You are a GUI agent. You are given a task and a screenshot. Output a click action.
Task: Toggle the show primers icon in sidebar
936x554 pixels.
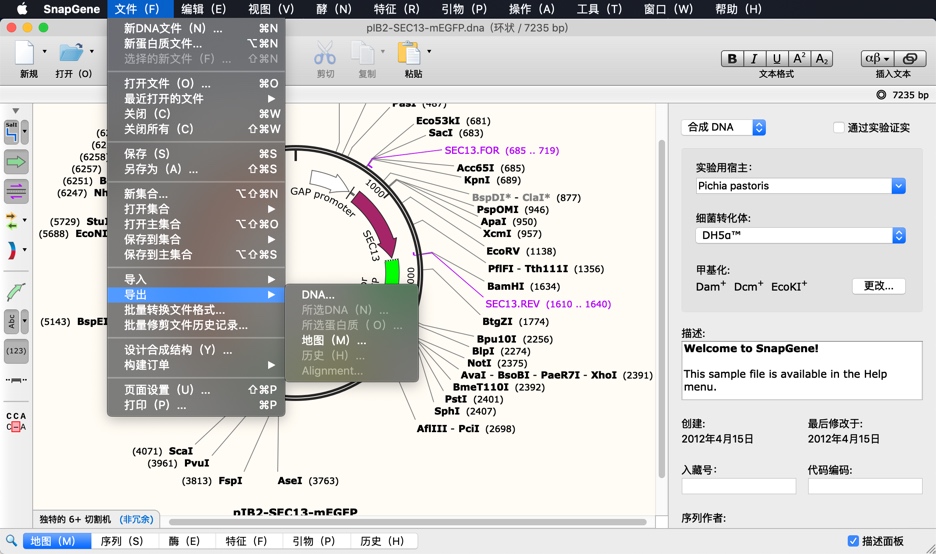(17, 191)
